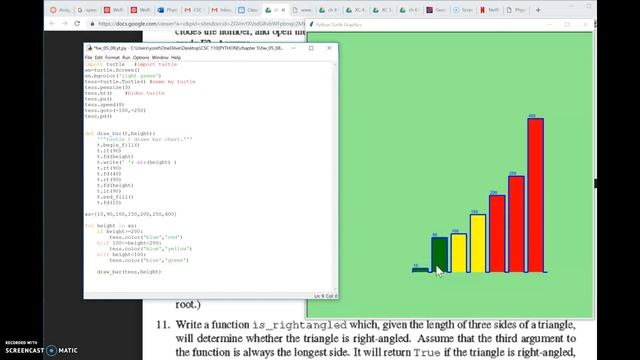
Task: Click the IDLE editor vertical scrollbar
Action: pyautogui.click(x=336, y=177)
